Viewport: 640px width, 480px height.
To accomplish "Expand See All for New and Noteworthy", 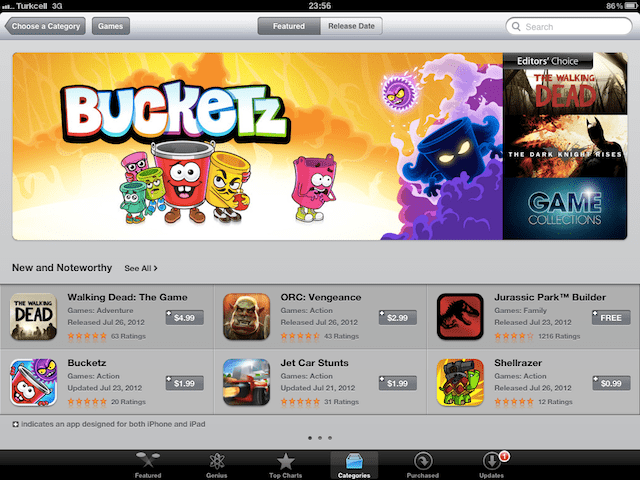I will [141, 268].
